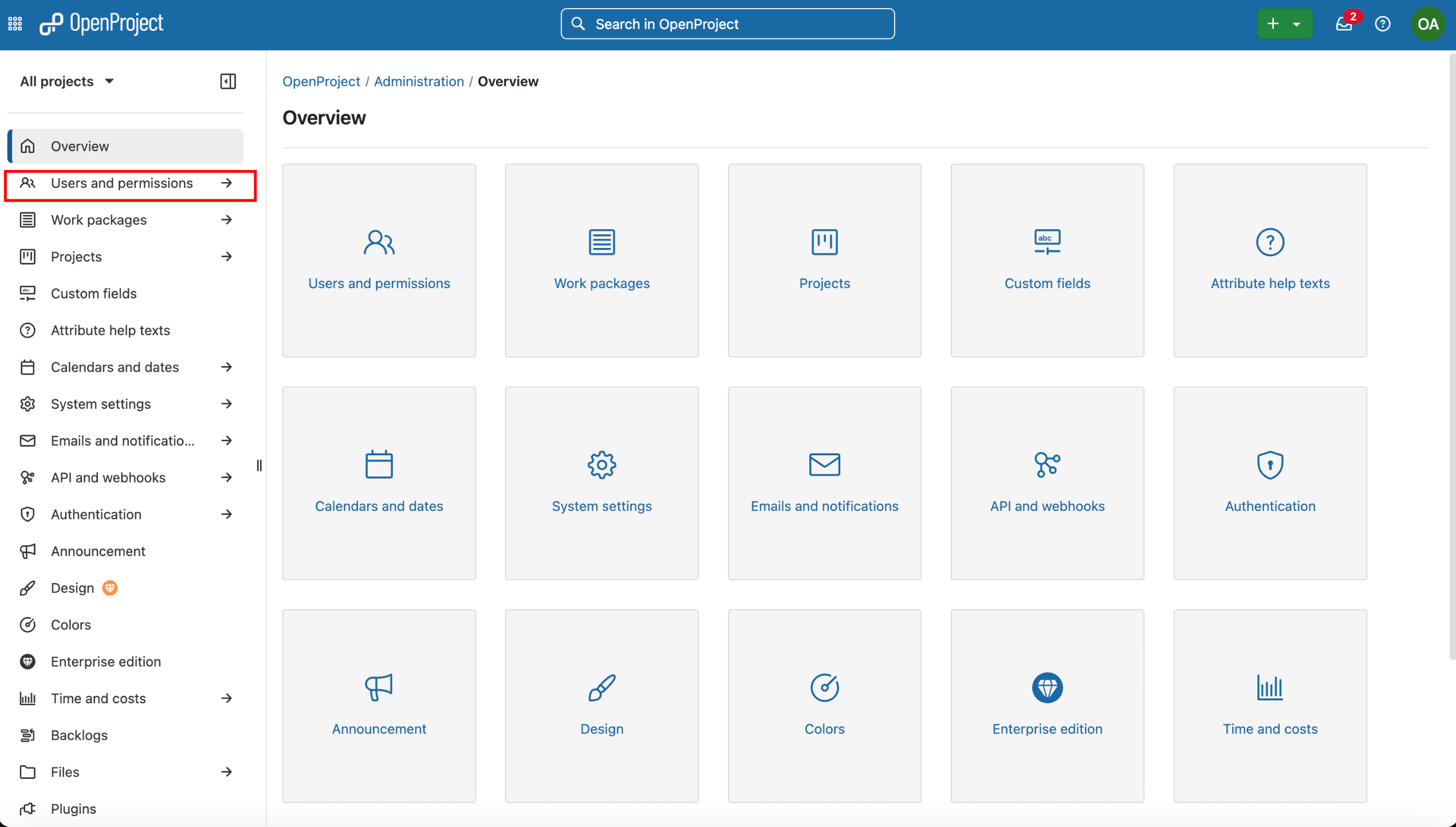Click the Users and permissions card icon
The height and width of the screenshot is (827, 1456).
pos(379,242)
